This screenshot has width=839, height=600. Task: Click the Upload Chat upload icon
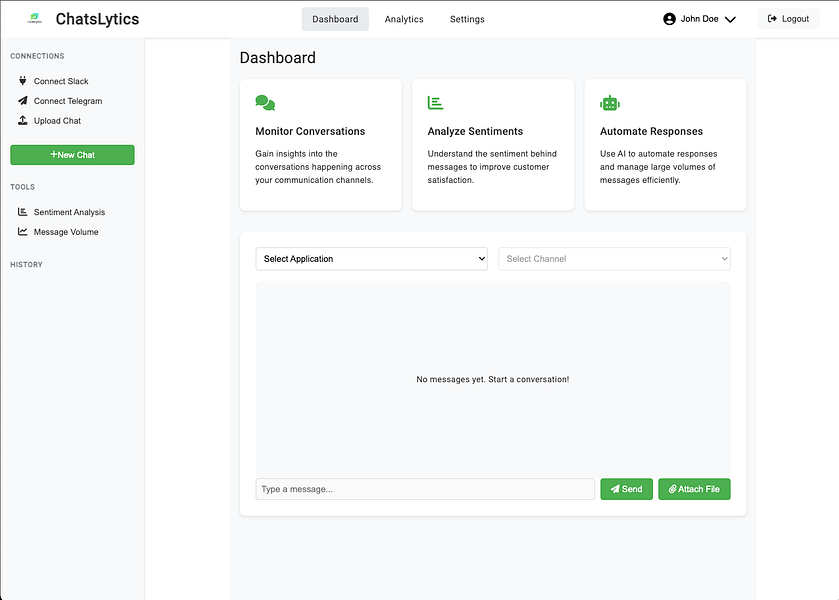(x=22, y=120)
